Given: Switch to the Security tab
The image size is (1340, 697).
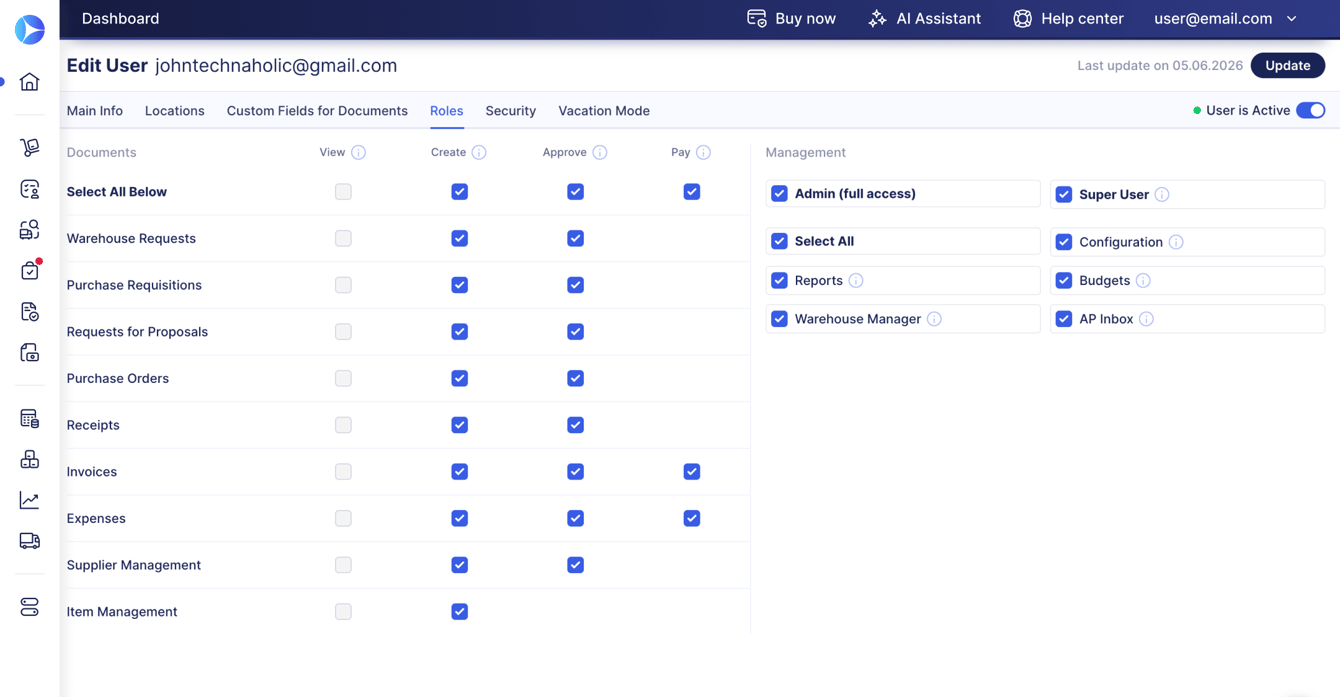Looking at the screenshot, I should (x=511, y=111).
